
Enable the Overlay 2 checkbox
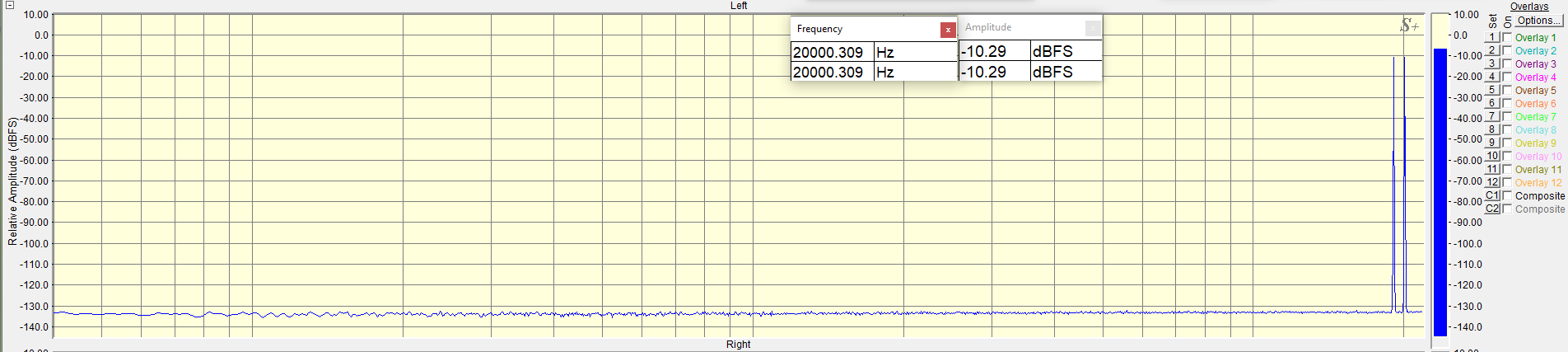(1507, 50)
